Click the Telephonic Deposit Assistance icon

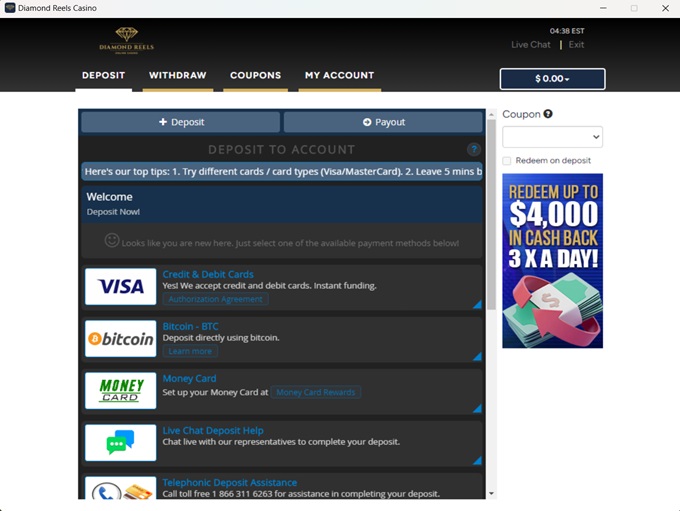(121, 489)
